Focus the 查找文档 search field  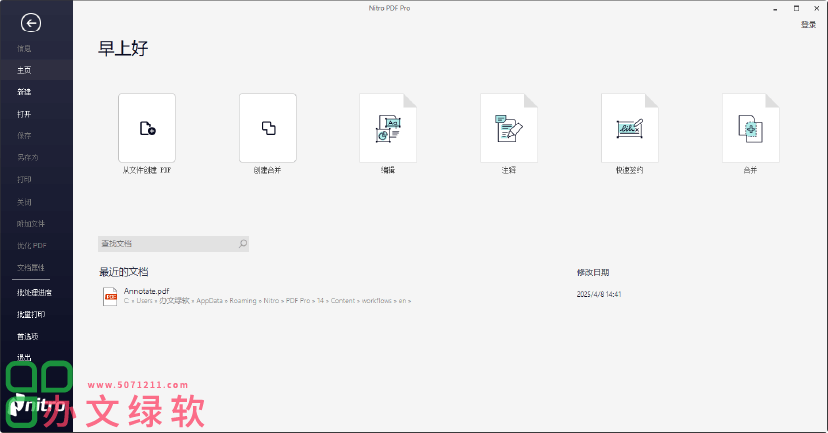(x=173, y=243)
